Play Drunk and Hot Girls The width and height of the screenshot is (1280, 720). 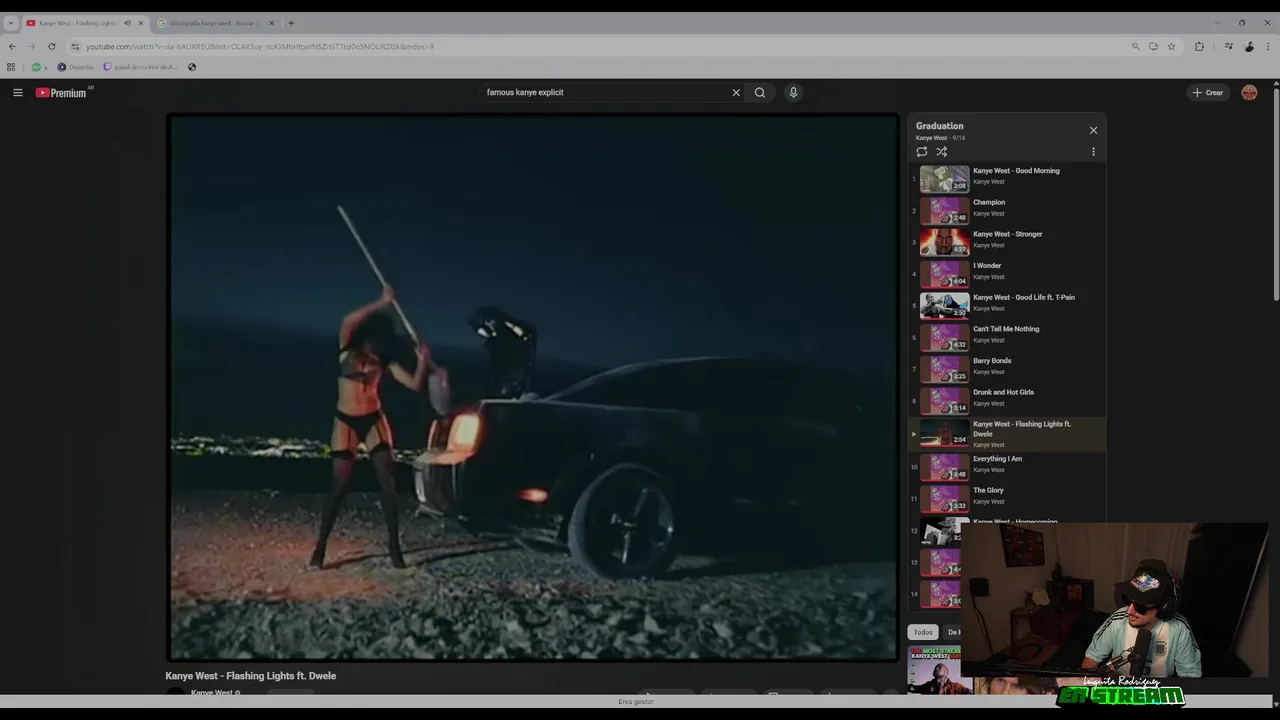click(1007, 399)
